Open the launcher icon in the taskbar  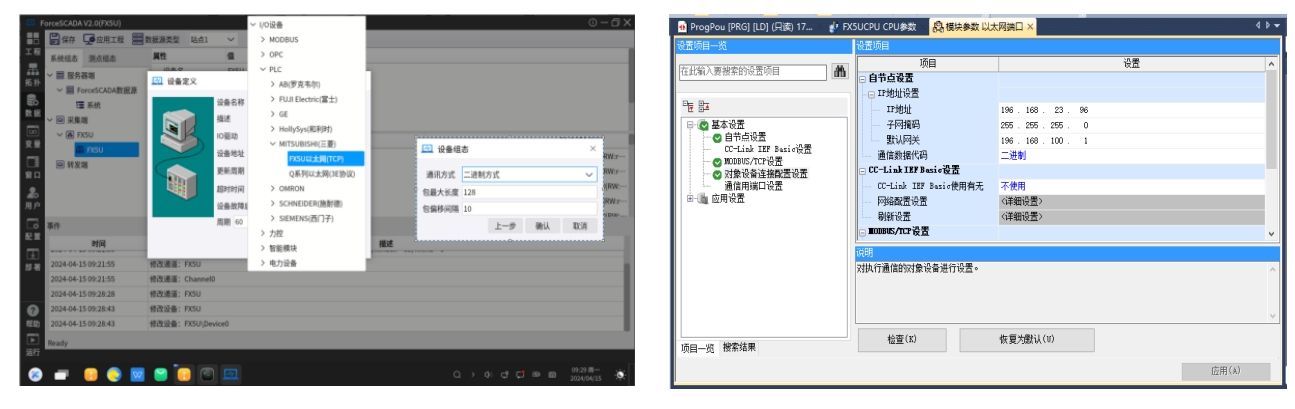35,375
